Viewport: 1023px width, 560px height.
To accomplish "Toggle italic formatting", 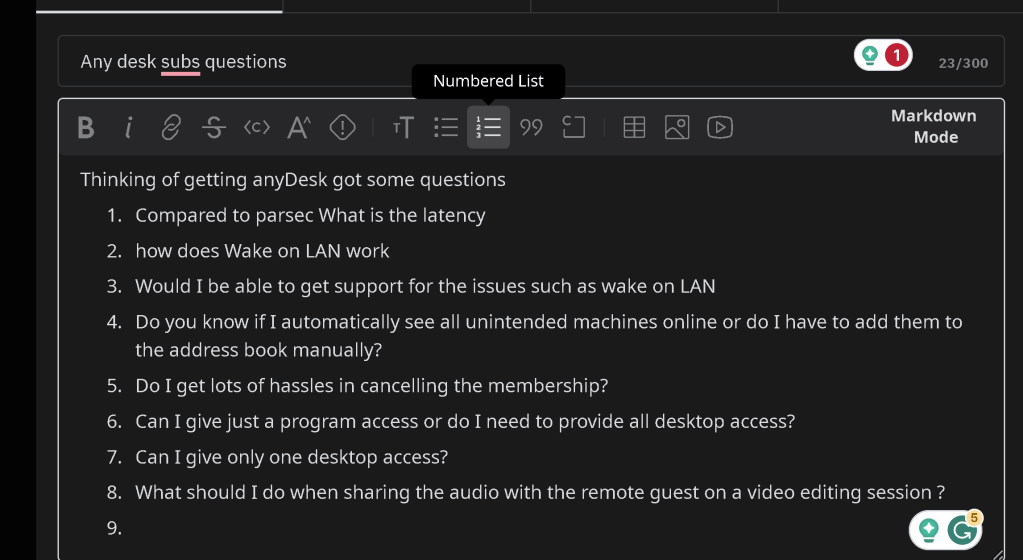I will (129, 127).
